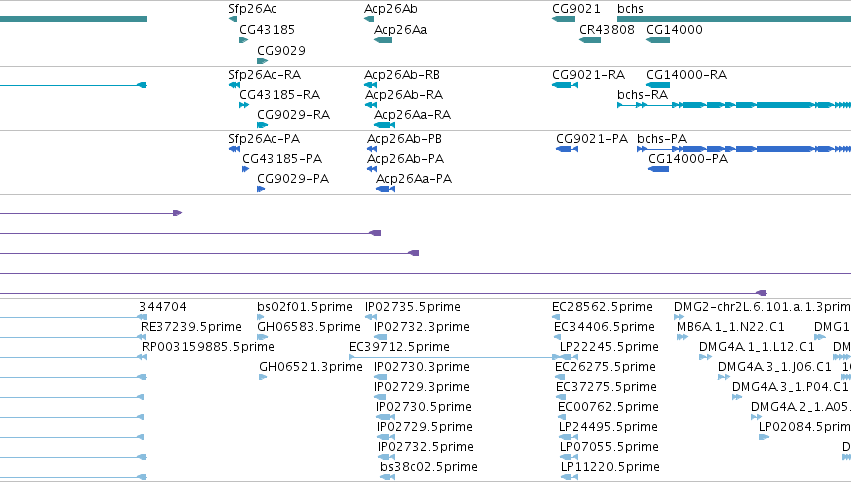
Task: Click the GH06583.5prime EST glyph
Action: point(262,337)
